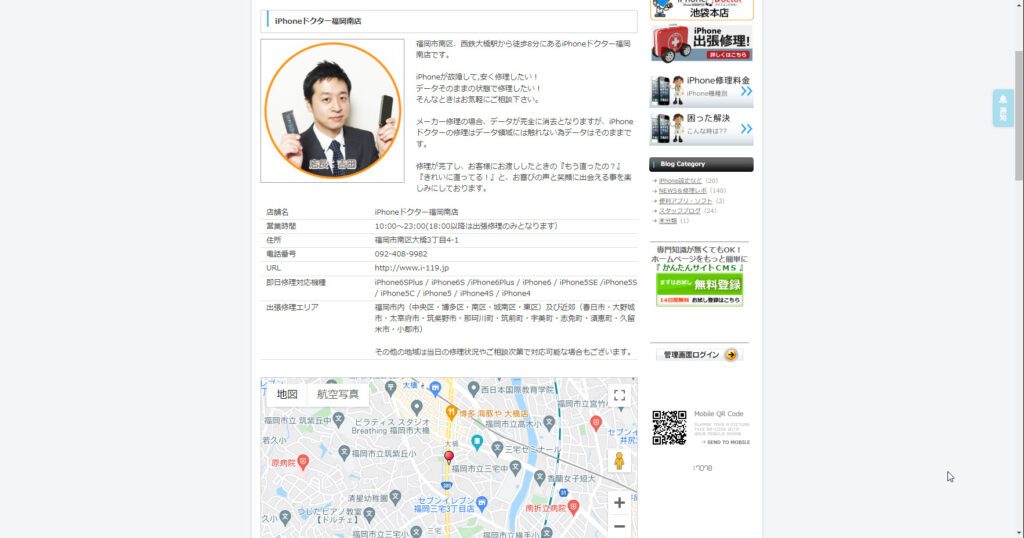The height and width of the screenshot is (538, 1024).
Task: Click the store manager 吉田 photo
Action: (332, 110)
